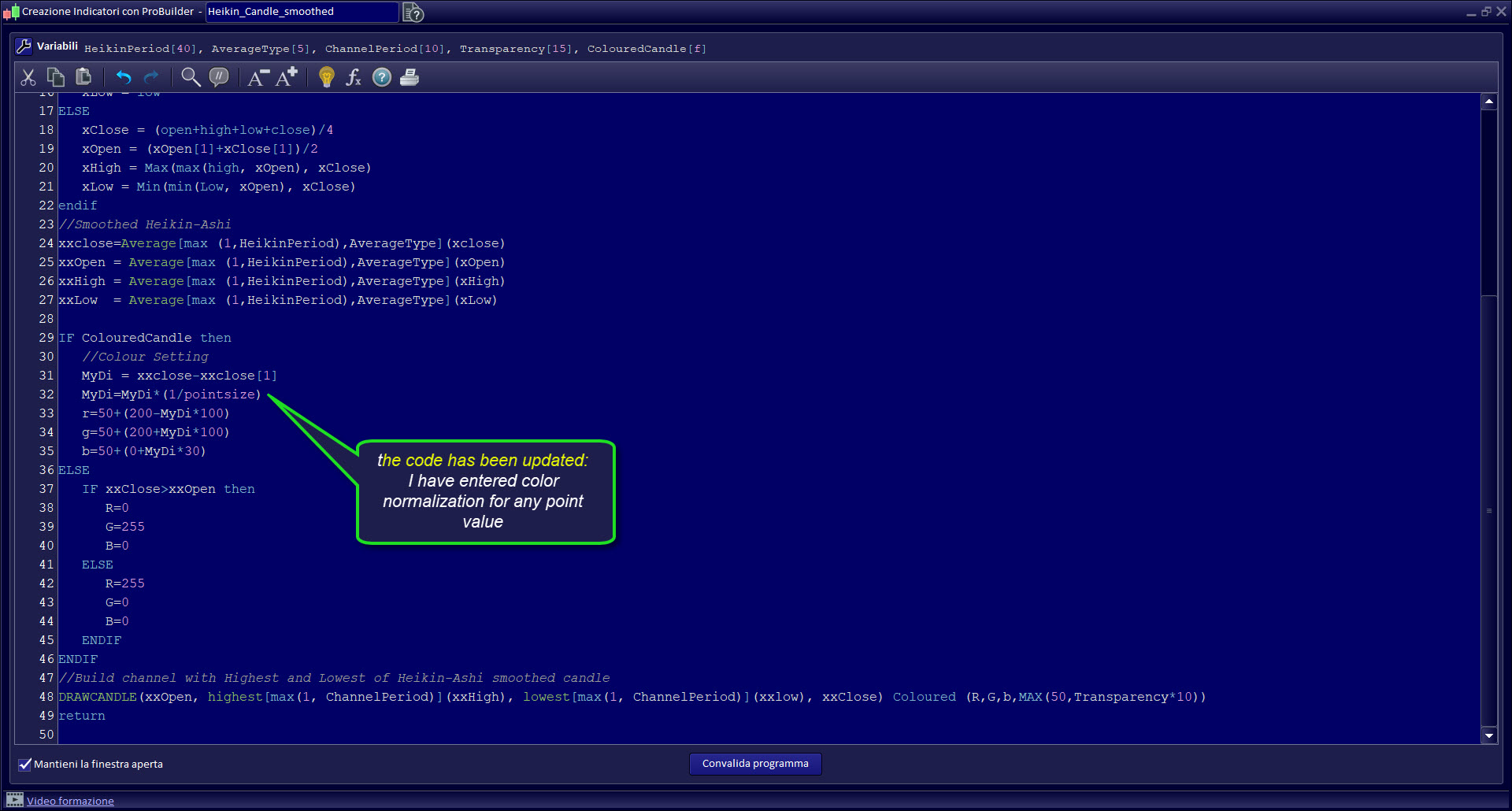Click the ProBuilder candlestick window icon
This screenshot has width=1512, height=811.
[11, 12]
